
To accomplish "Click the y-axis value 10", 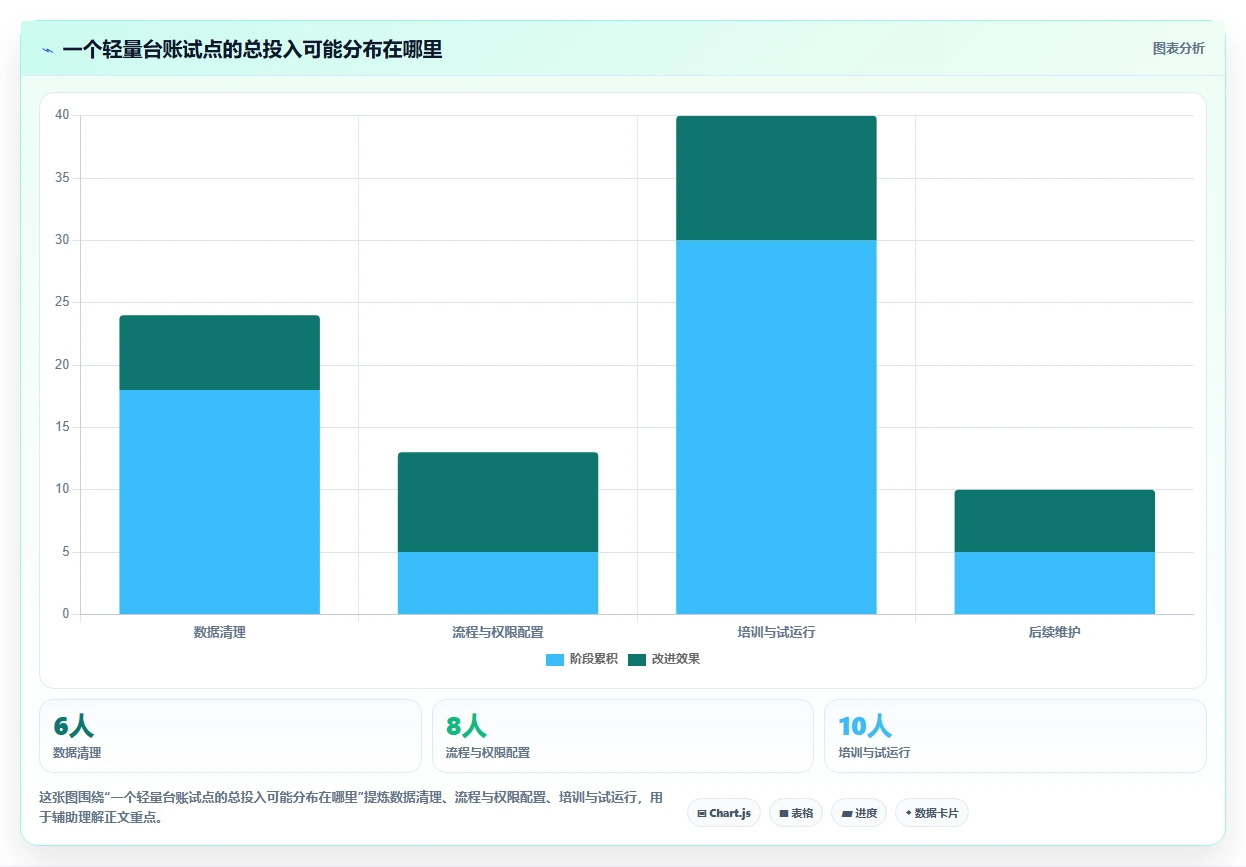I will [x=62, y=489].
